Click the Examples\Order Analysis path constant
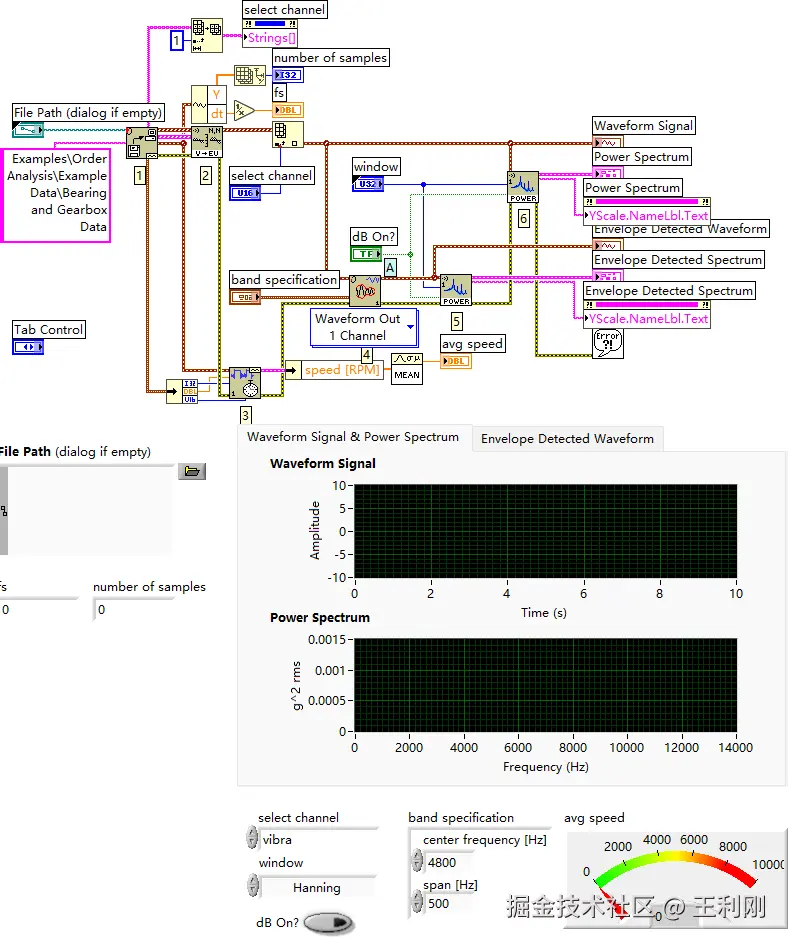 pos(56,194)
